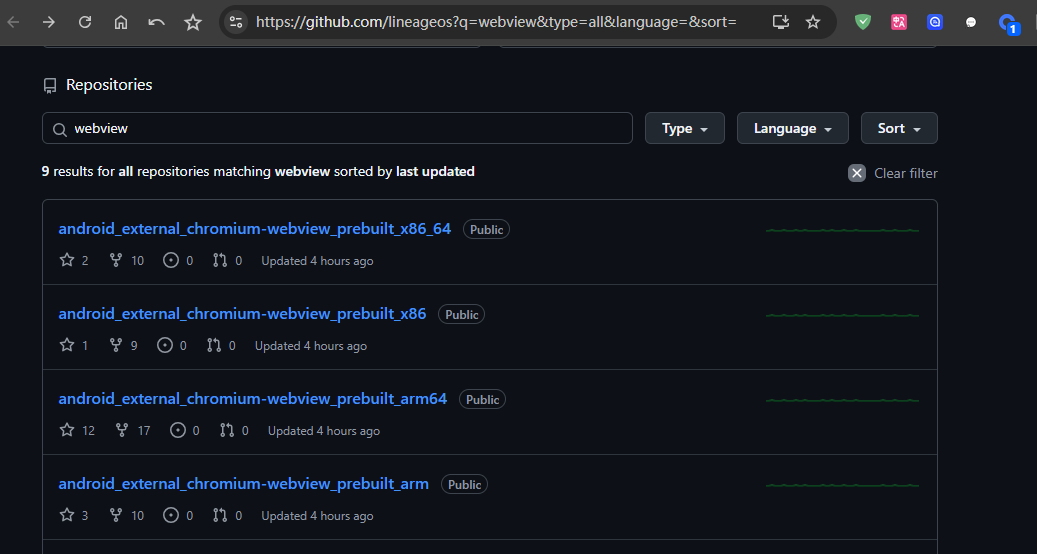The image size is (1037, 554).
Task: Open site information icon in address bar
Action: (236, 22)
